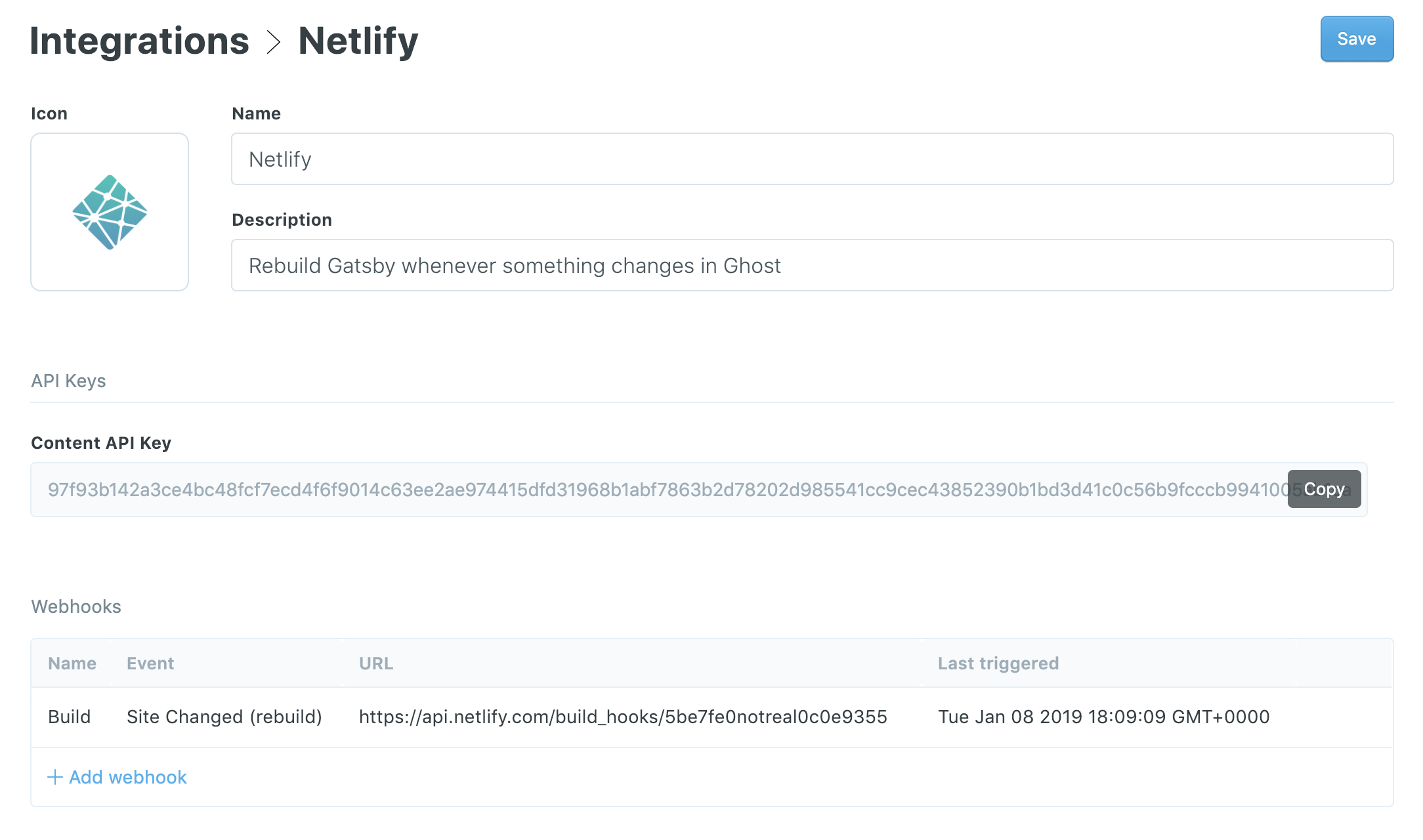Viewport: 1423px width, 840px height.
Task: Click the Add webhook link text
Action: [x=128, y=778]
